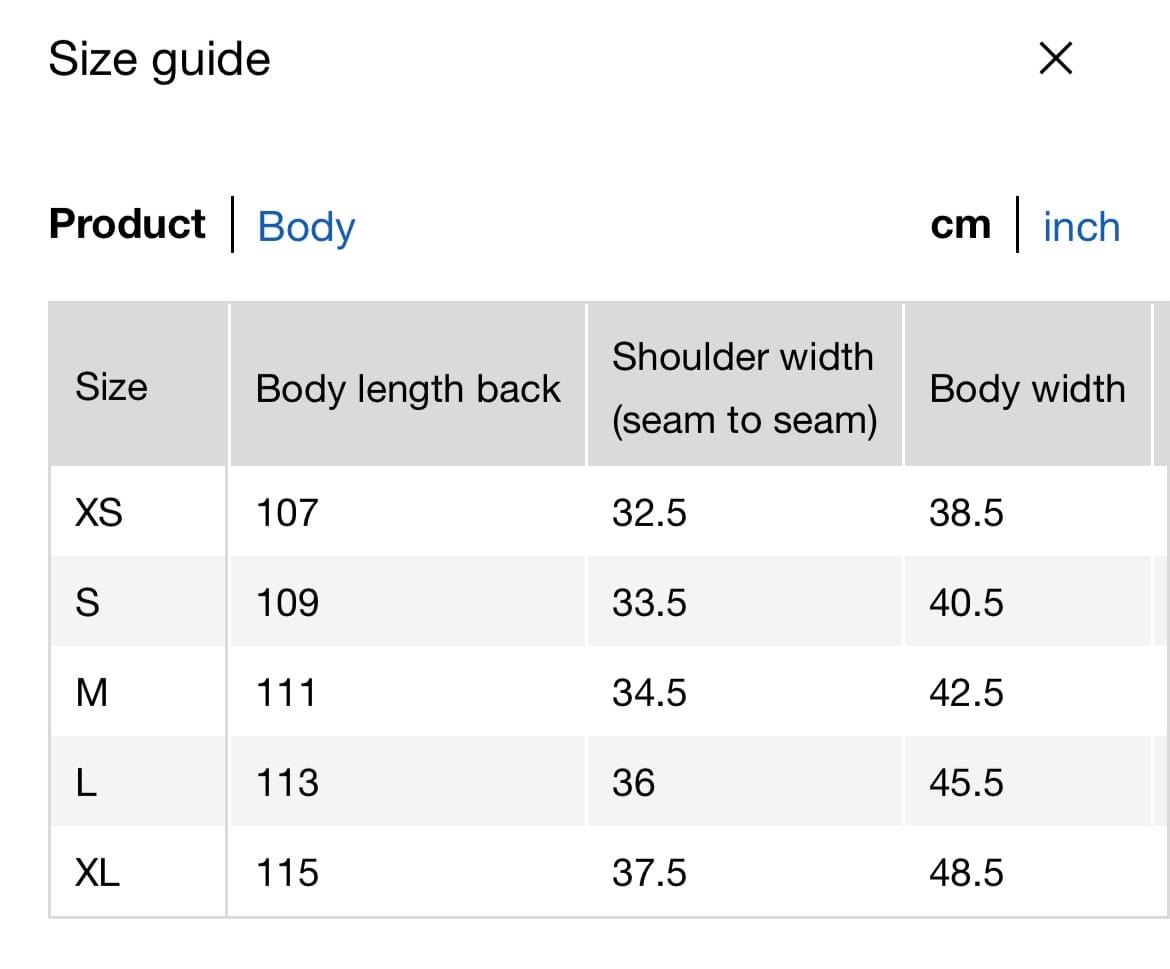Viewport: 1170px width, 969px height.
Task: Click shoulder width 36 for size L
Action: click(x=634, y=783)
